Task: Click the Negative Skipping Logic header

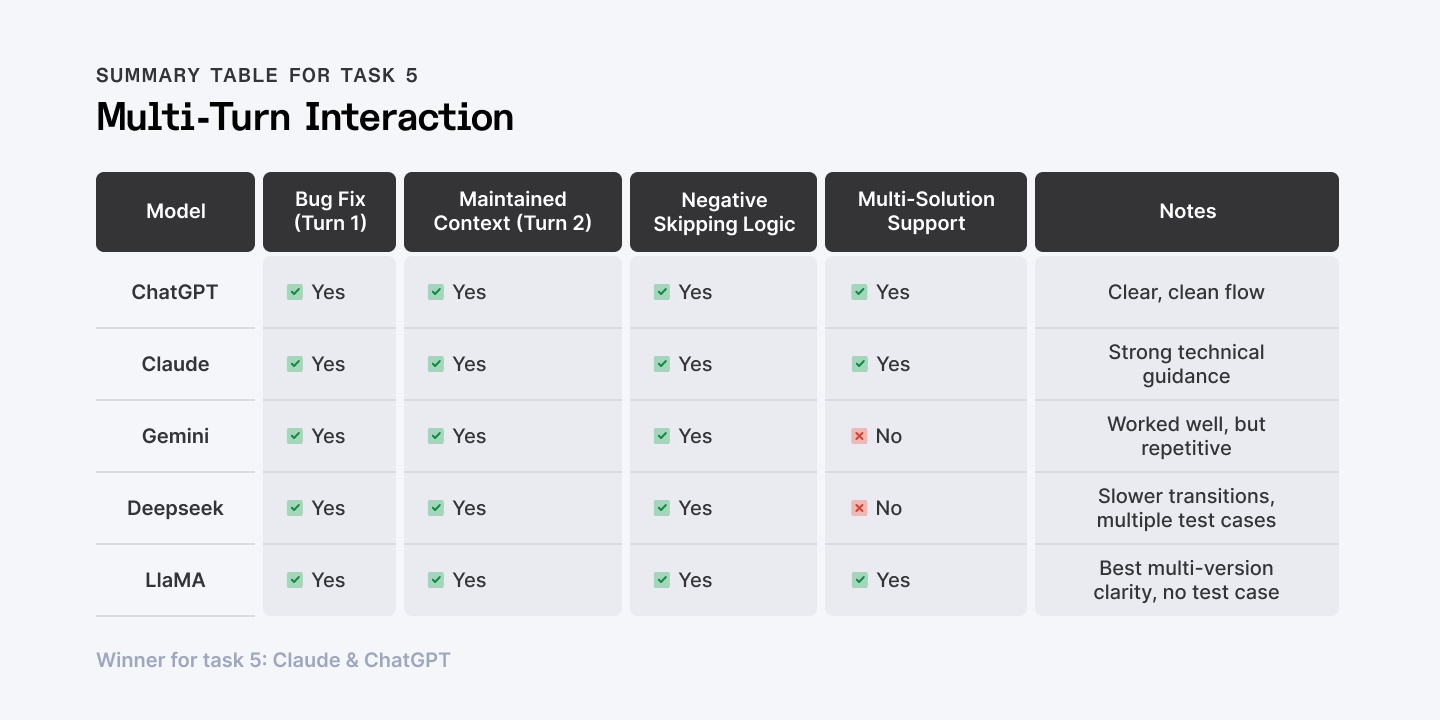Action: (x=724, y=211)
